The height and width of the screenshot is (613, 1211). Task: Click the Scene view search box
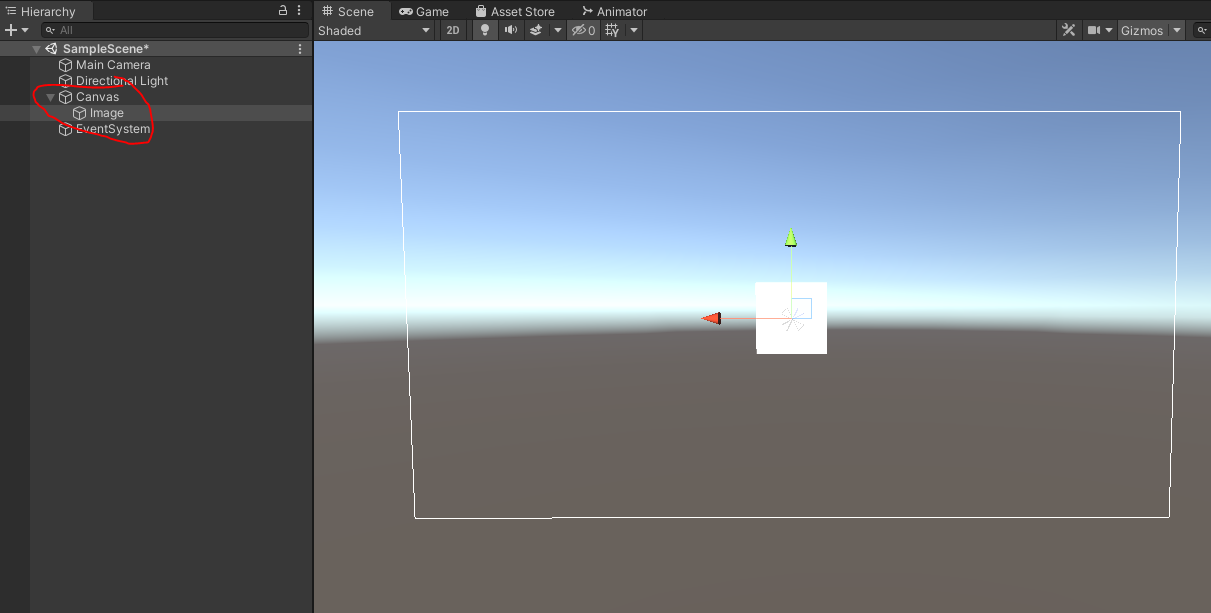tap(1201, 31)
